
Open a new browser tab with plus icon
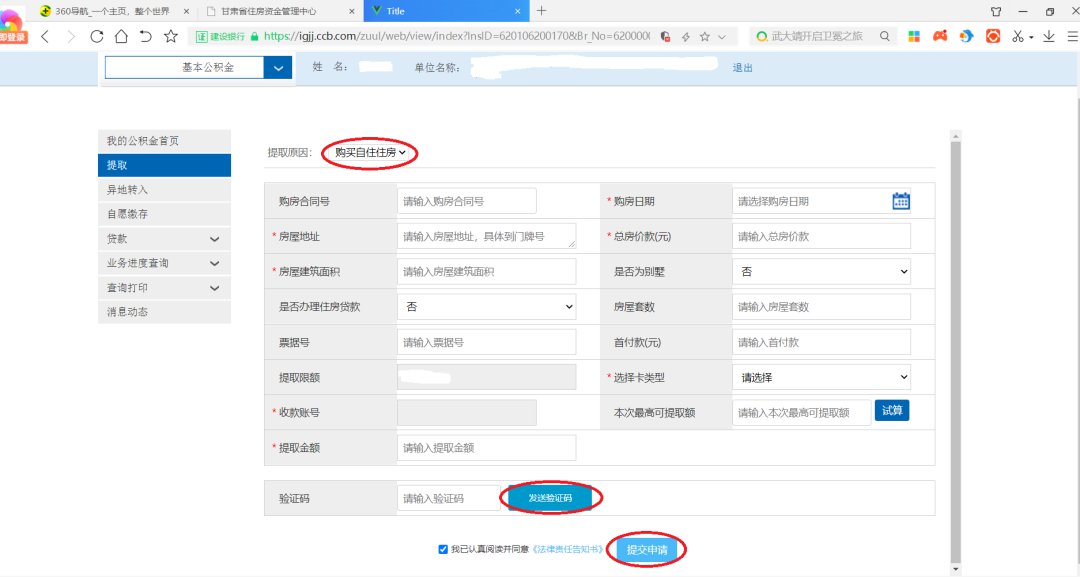542,11
